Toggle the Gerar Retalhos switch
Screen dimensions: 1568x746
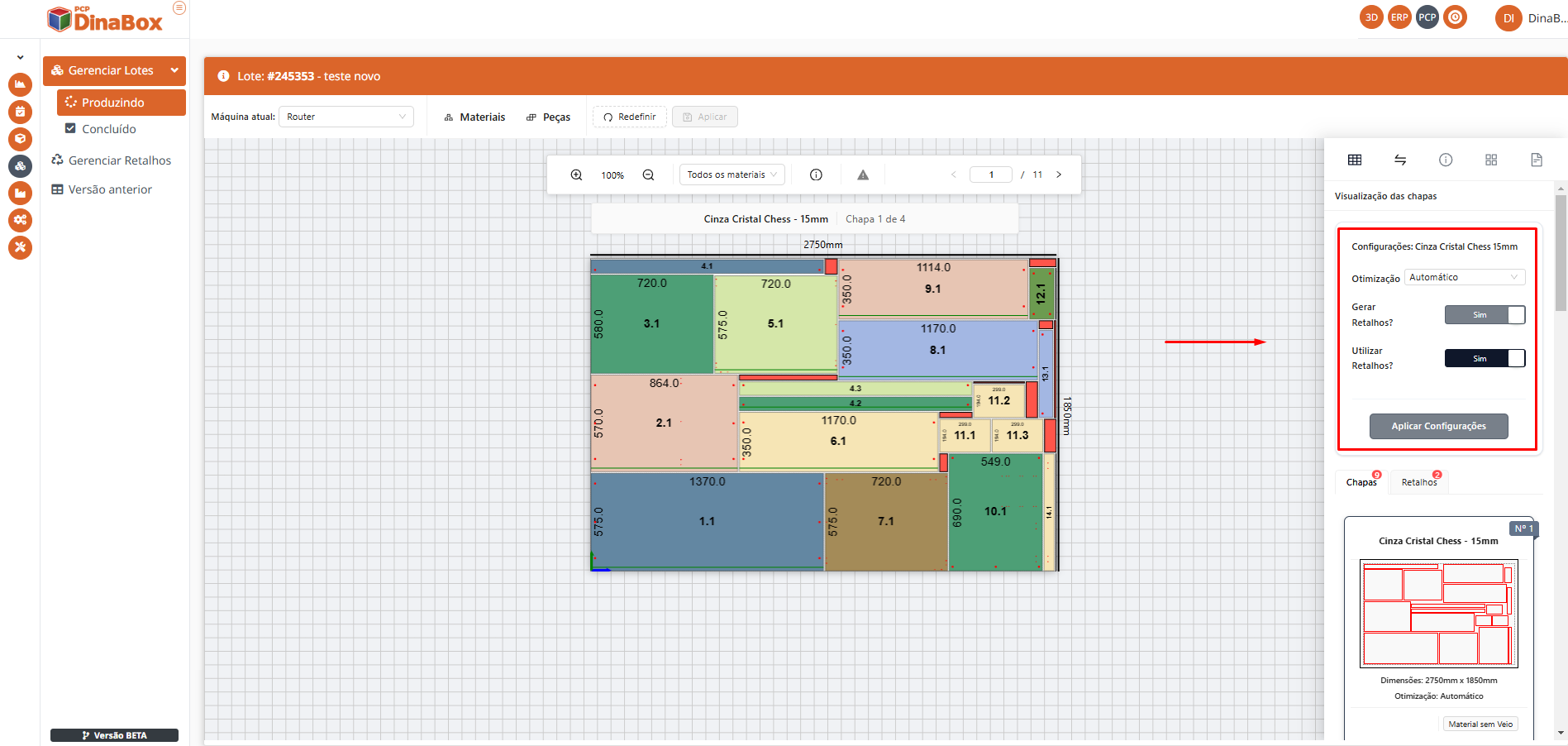pyautogui.click(x=1485, y=315)
